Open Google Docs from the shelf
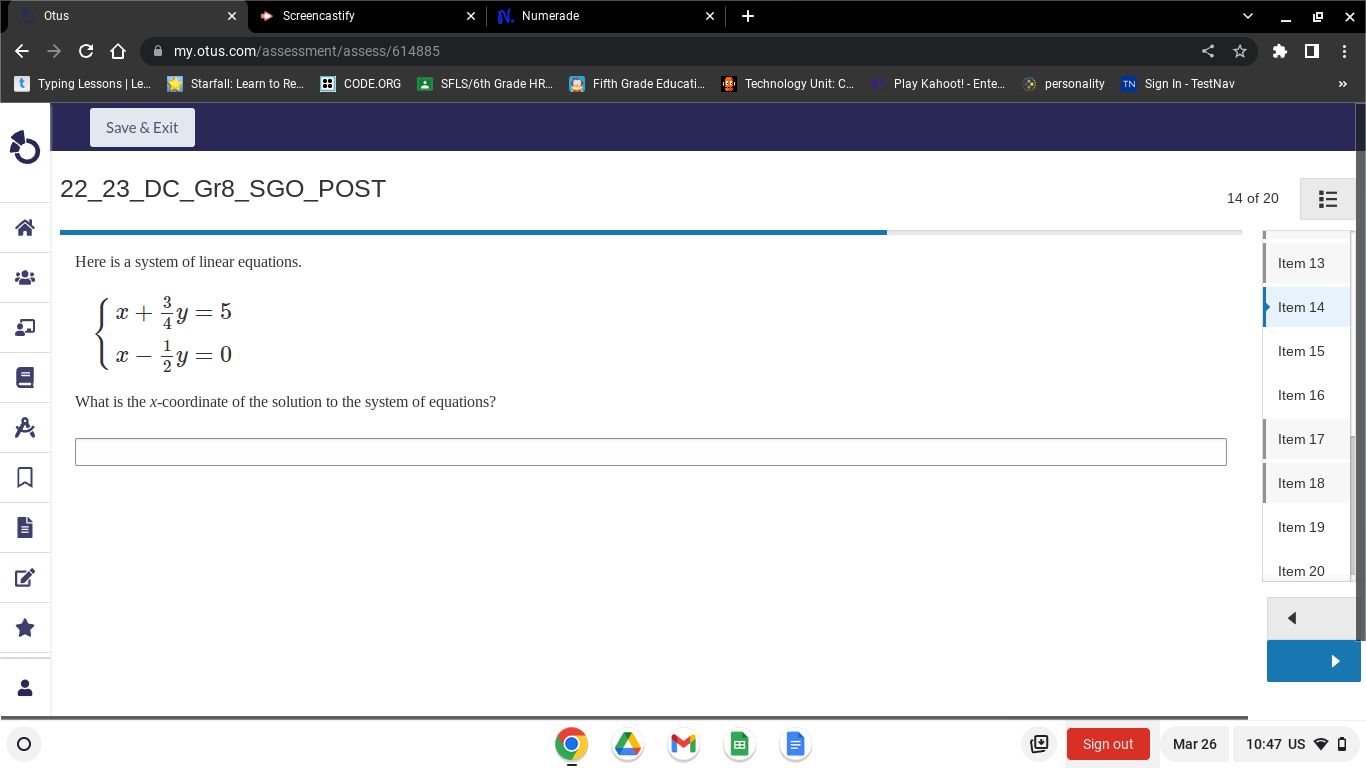The height and width of the screenshot is (768, 1366). click(795, 744)
